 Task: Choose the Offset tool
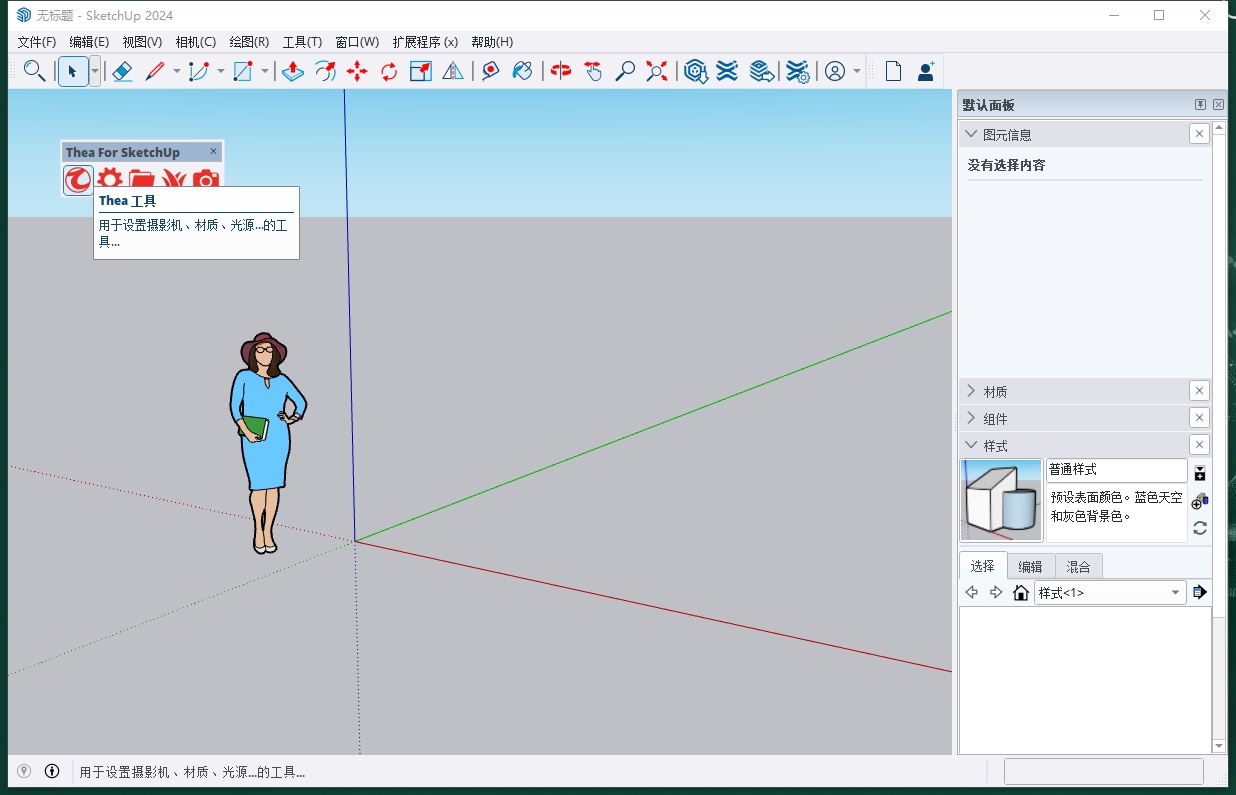[x=325, y=71]
